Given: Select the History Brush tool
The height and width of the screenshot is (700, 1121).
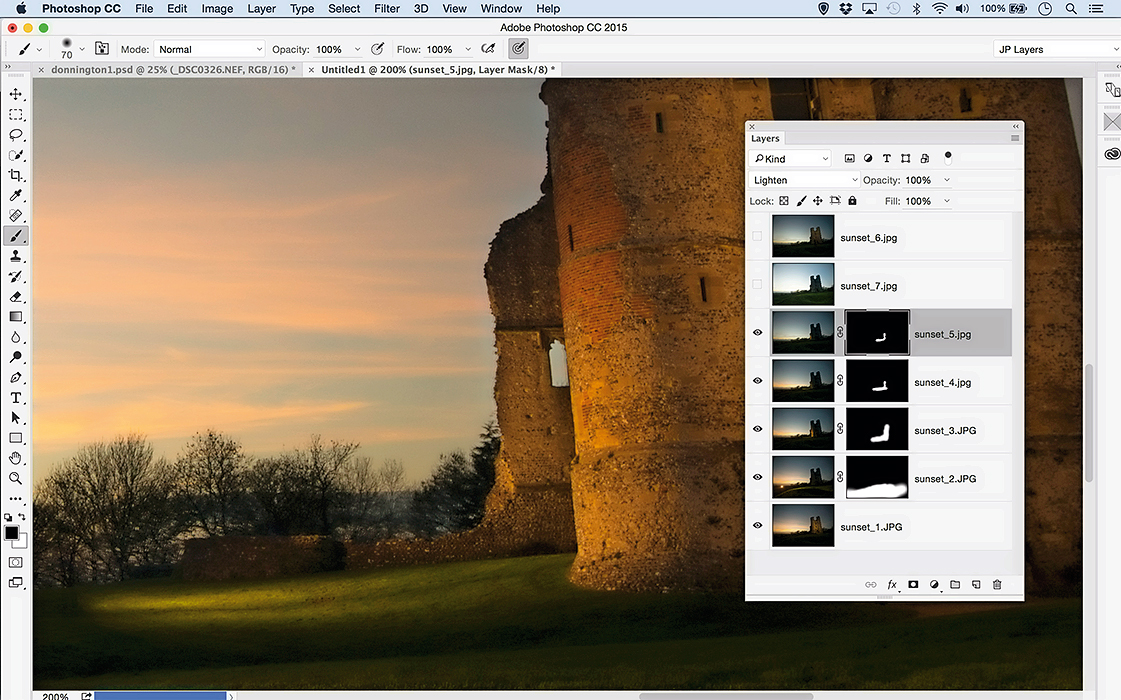Looking at the screenshot, I should tap(16, 276).
